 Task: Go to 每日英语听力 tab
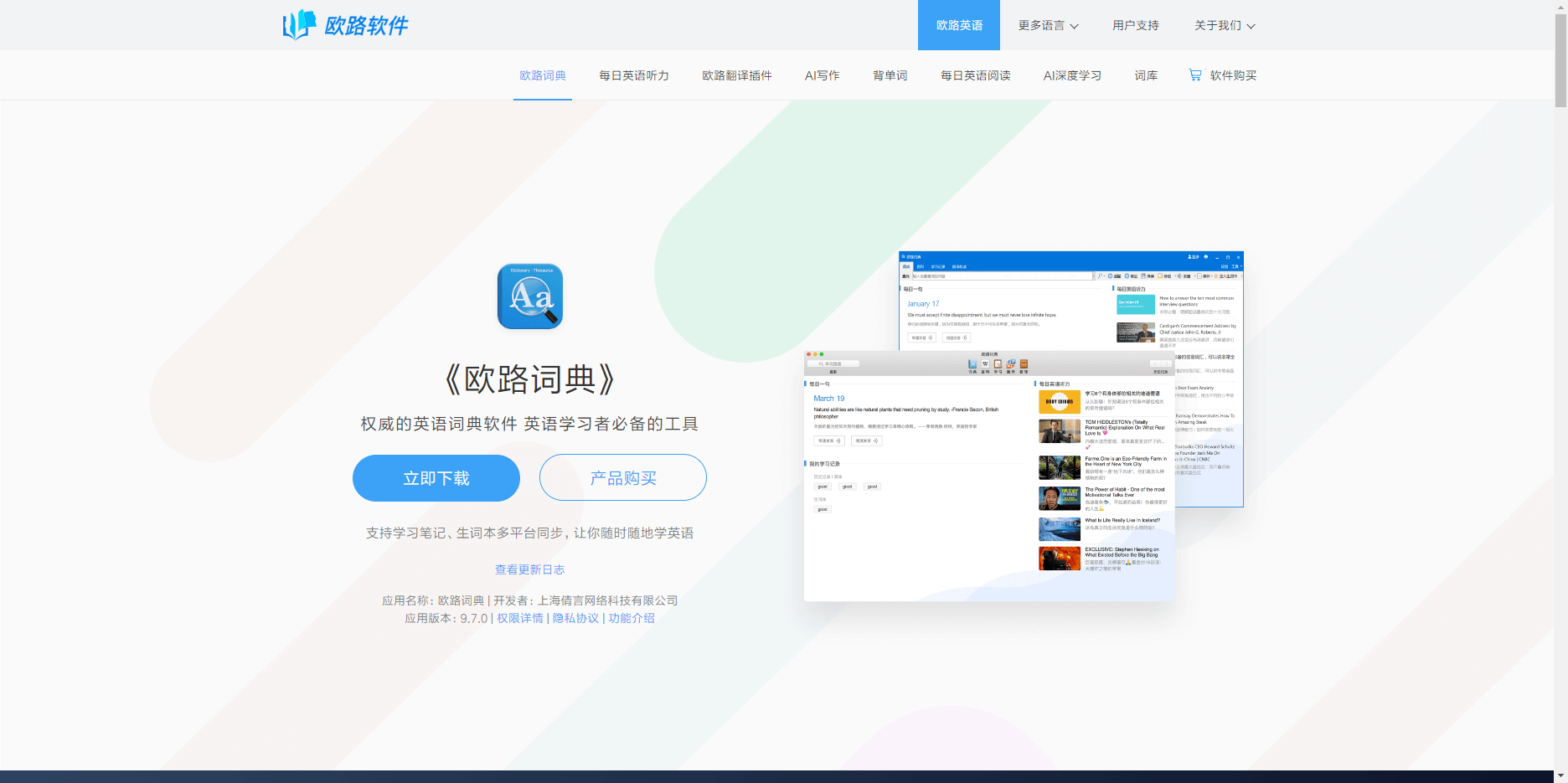[634, 75]
